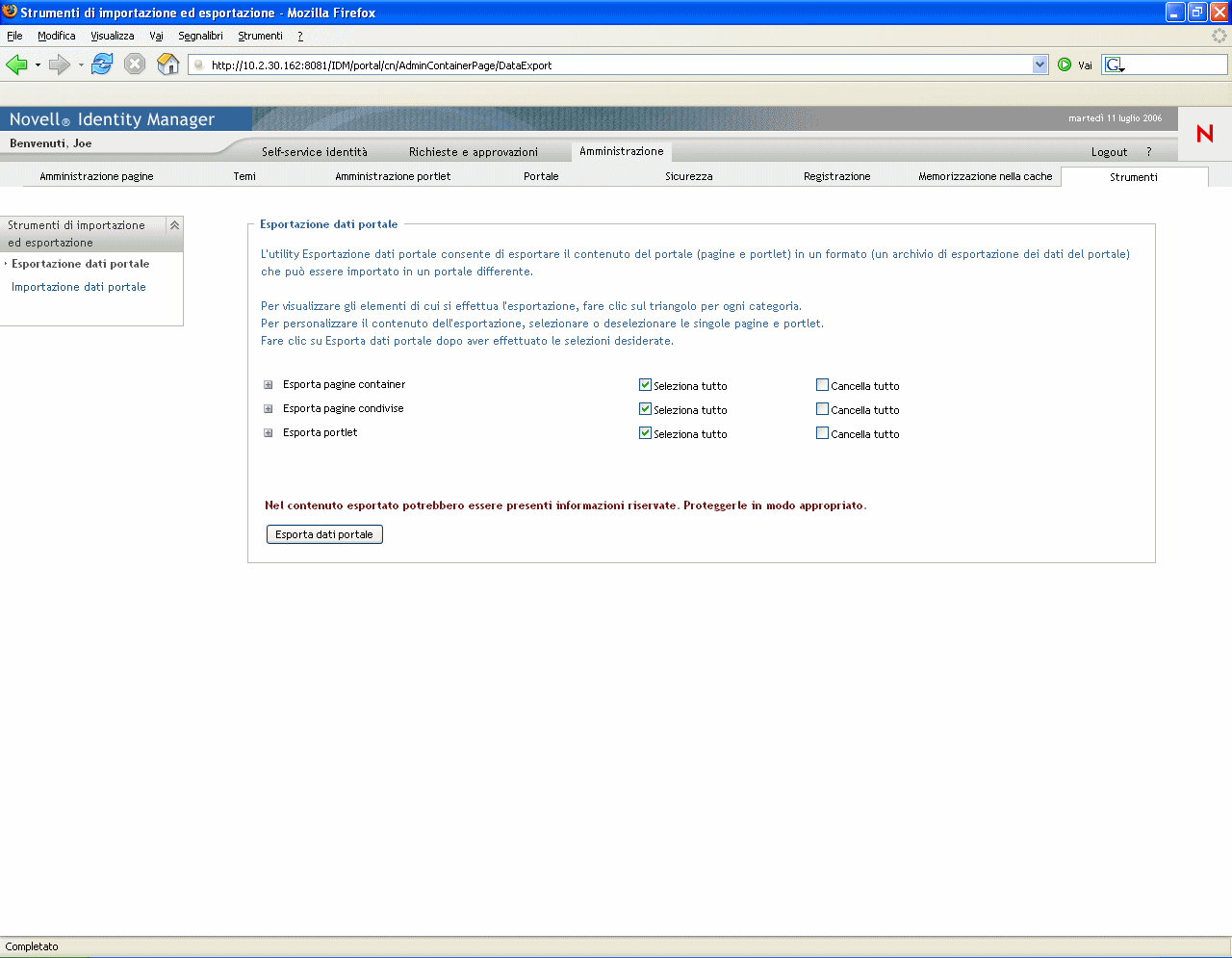Screen dimensions: 1232x958
Task: Open the Segnalibri menu
Action: (x=200, y=36)
